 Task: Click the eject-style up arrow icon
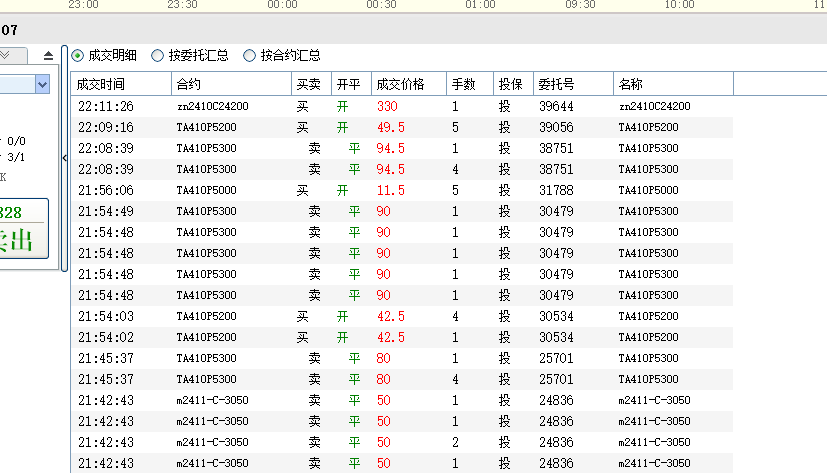[49, 56]
